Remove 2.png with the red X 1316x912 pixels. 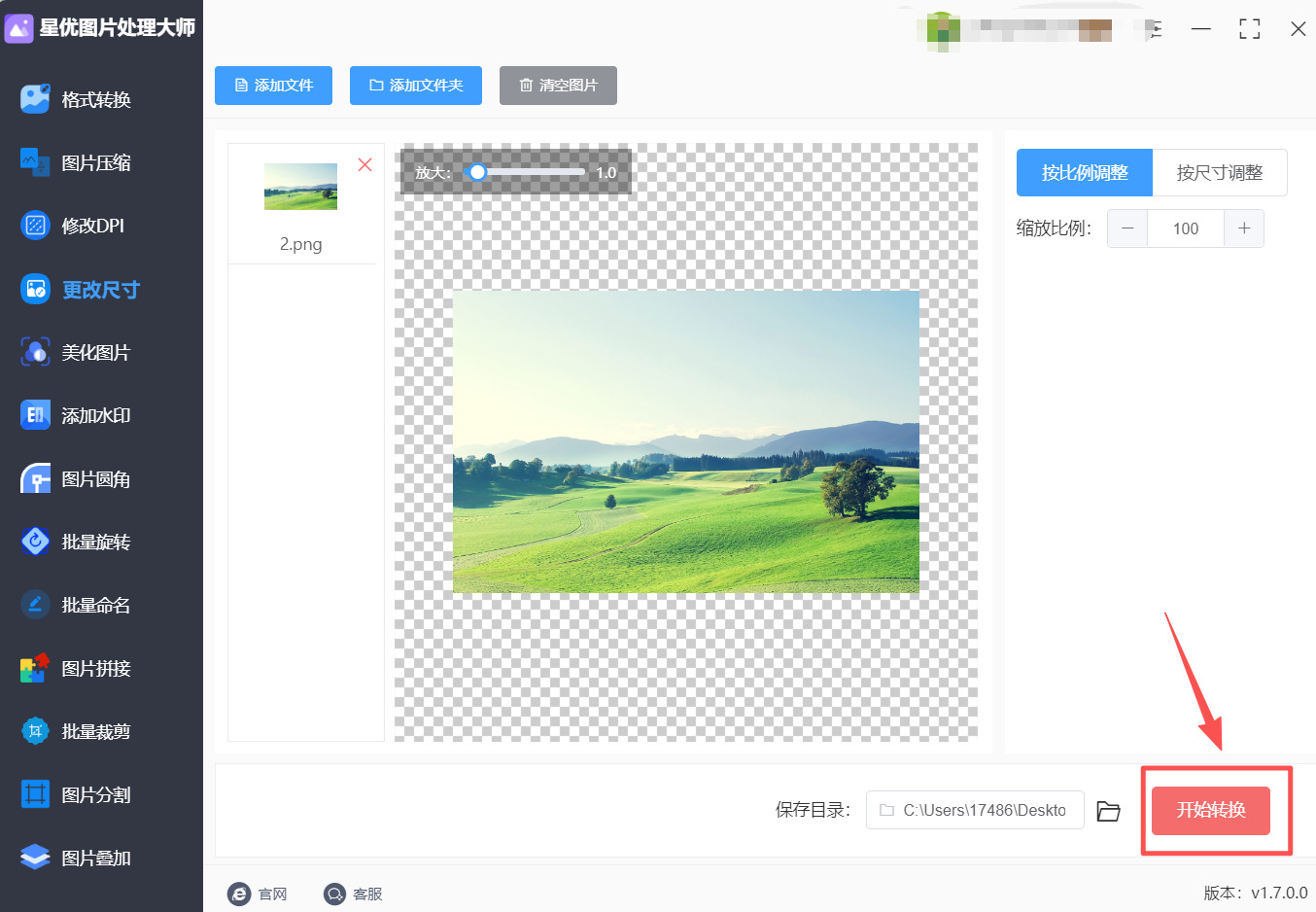(364, 164)
